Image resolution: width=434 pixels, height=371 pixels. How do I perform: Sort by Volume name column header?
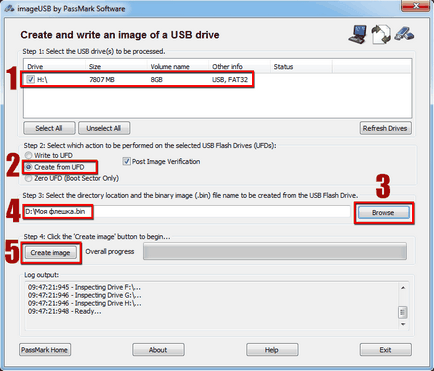coord(178,67)
